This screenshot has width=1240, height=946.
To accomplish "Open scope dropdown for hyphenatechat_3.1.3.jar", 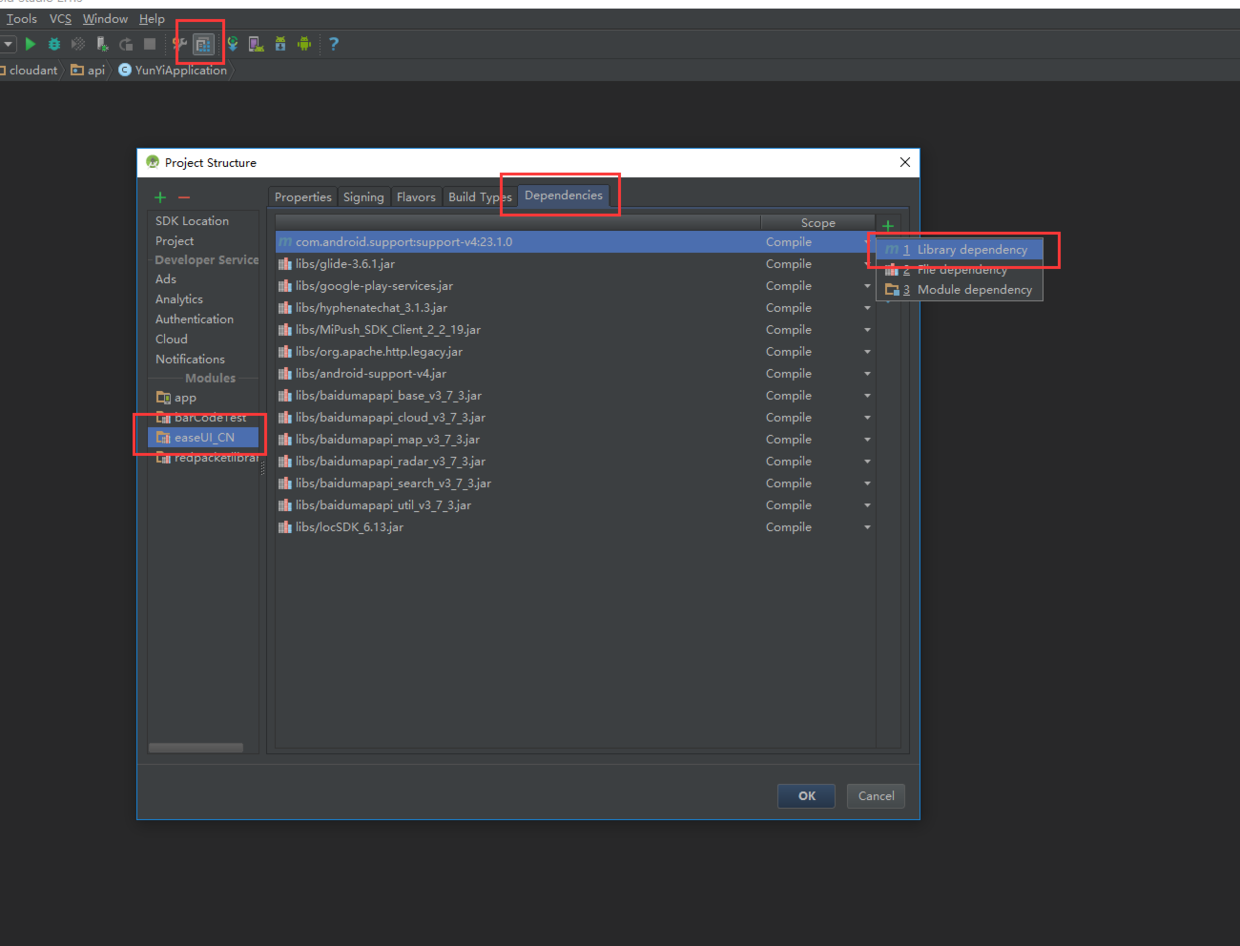I will pos(867,308).
